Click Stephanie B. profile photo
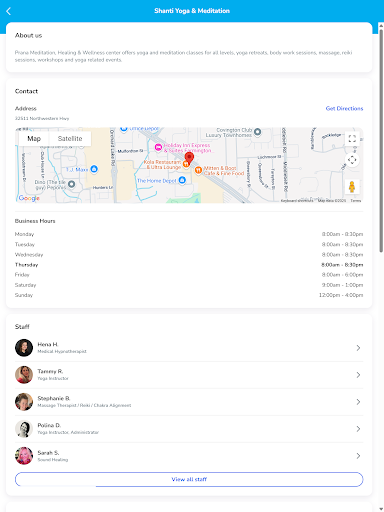 pyautogui.click(x=24, y=402)
